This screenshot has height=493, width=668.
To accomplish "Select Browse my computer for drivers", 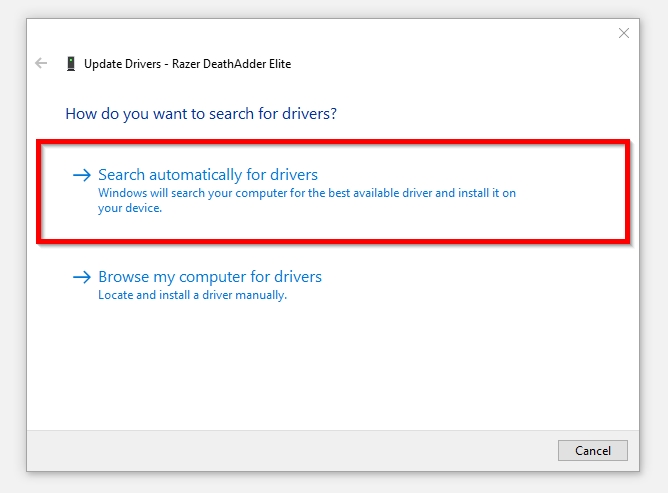I will 210,277.
